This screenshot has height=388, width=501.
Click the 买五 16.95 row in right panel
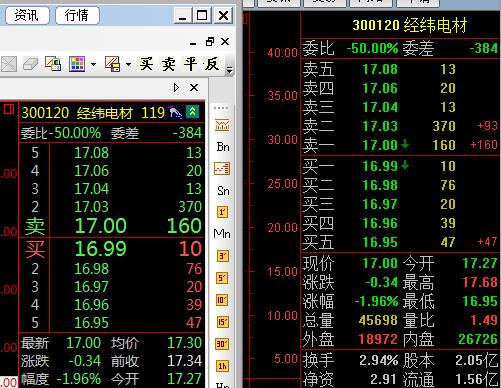(400, 242)
